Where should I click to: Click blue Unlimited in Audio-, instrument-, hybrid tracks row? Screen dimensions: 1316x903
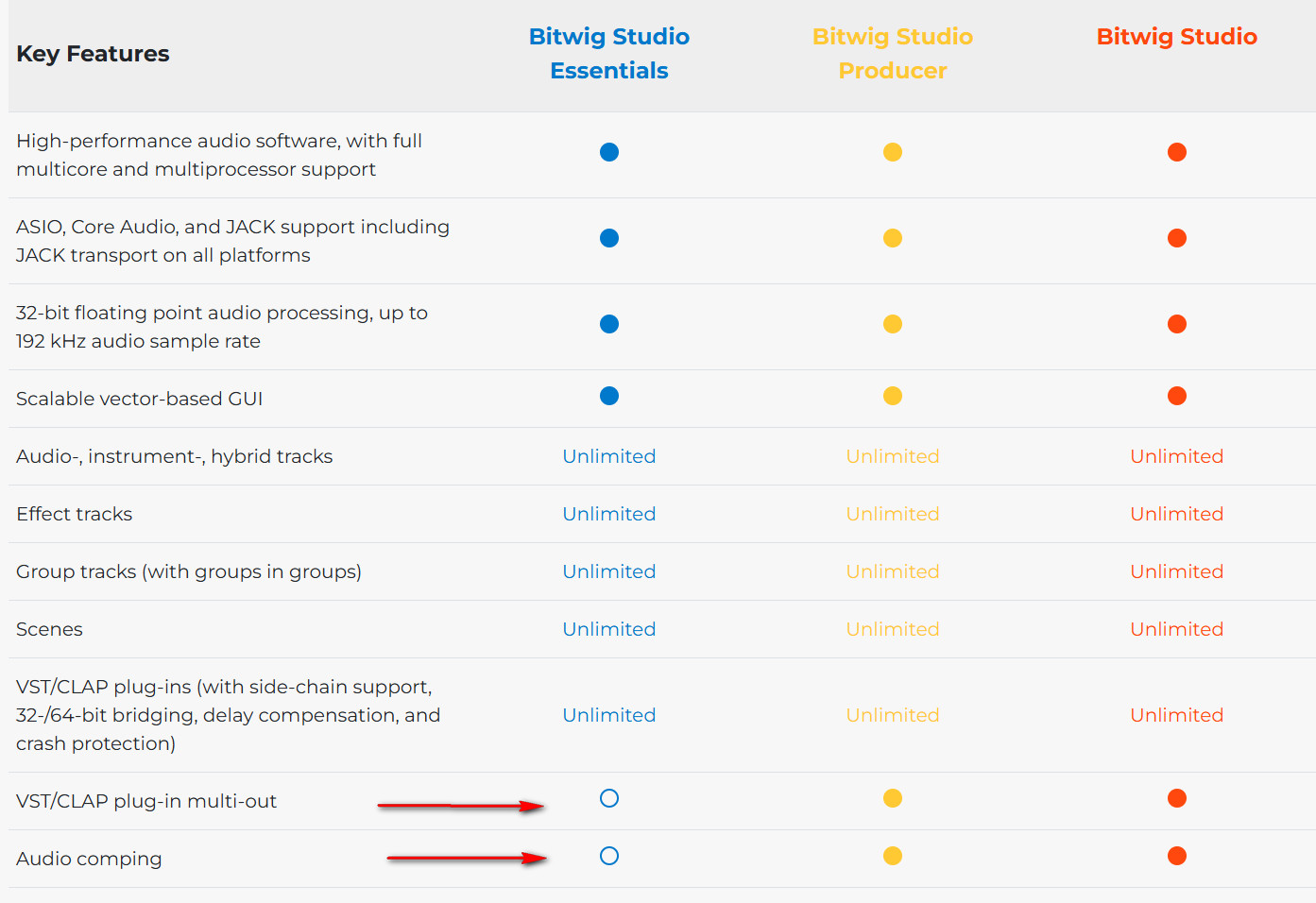click(609, 456)
